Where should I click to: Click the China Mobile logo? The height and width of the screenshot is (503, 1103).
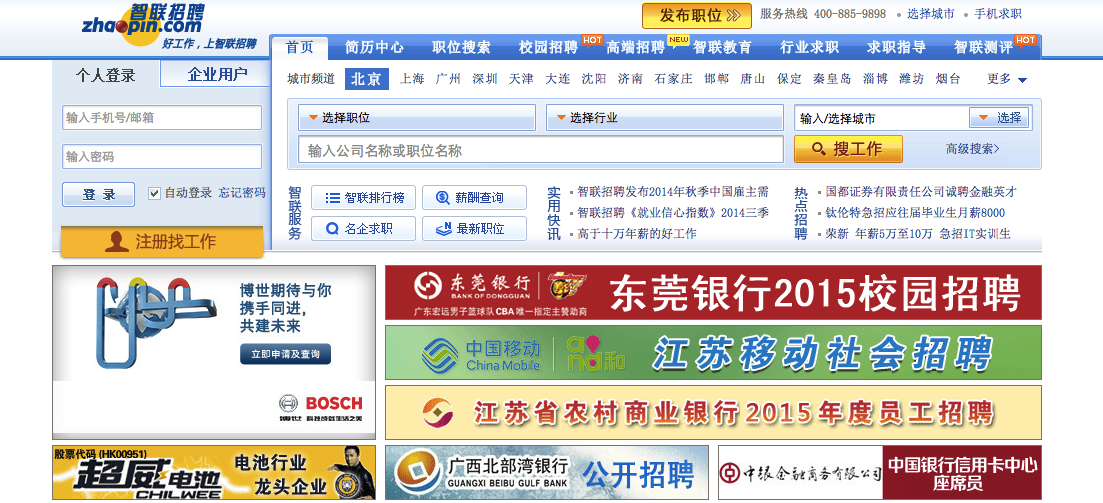point(481,354)
